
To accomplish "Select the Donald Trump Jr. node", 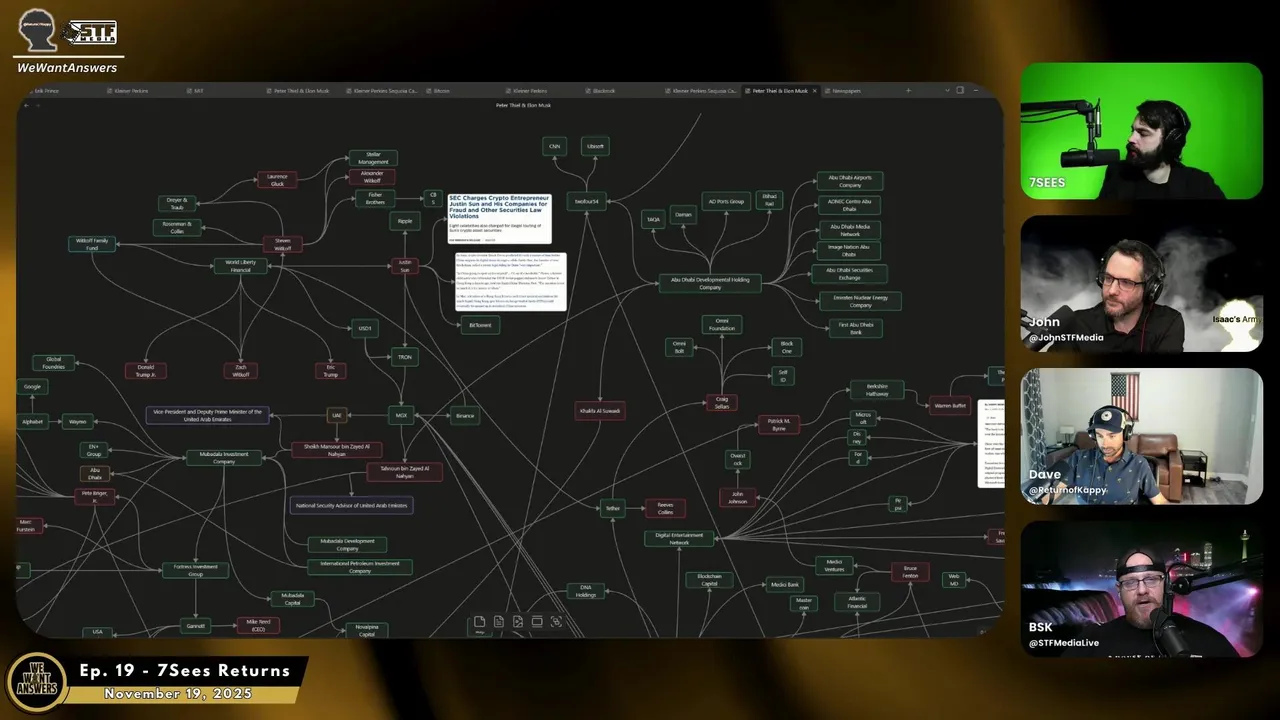I will tap(146, 371).
